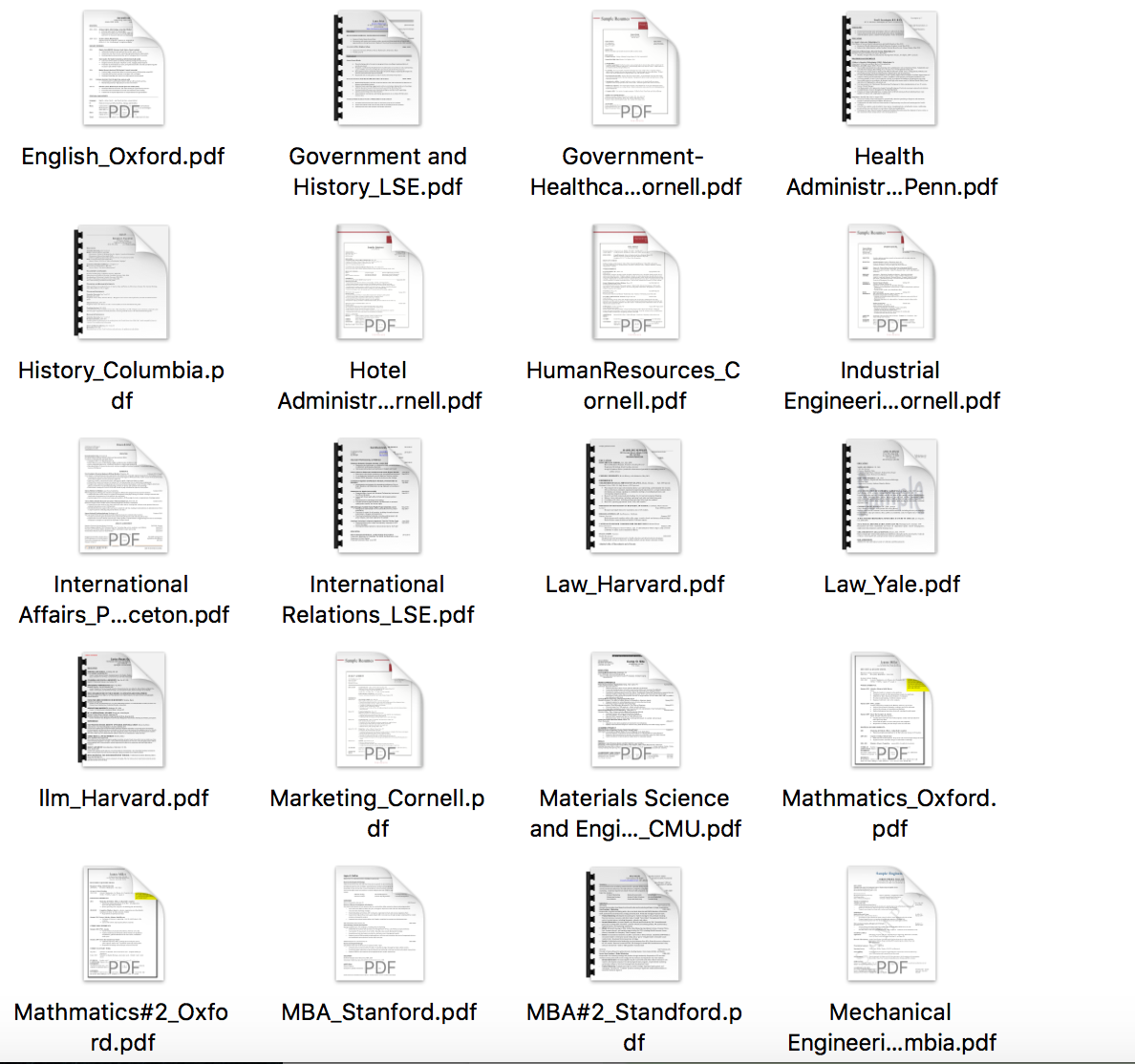The width and height of the screenshot is (1135, 1064).
Task: Click the Mechanical Engineering Columbia PDF icon
Action: tap(891, 924)
